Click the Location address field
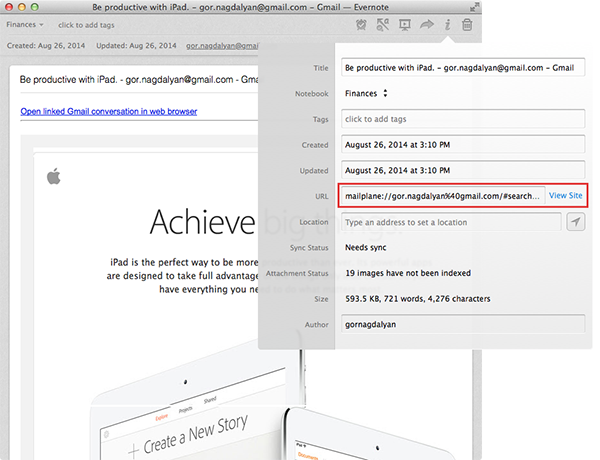 coord(451,222)
